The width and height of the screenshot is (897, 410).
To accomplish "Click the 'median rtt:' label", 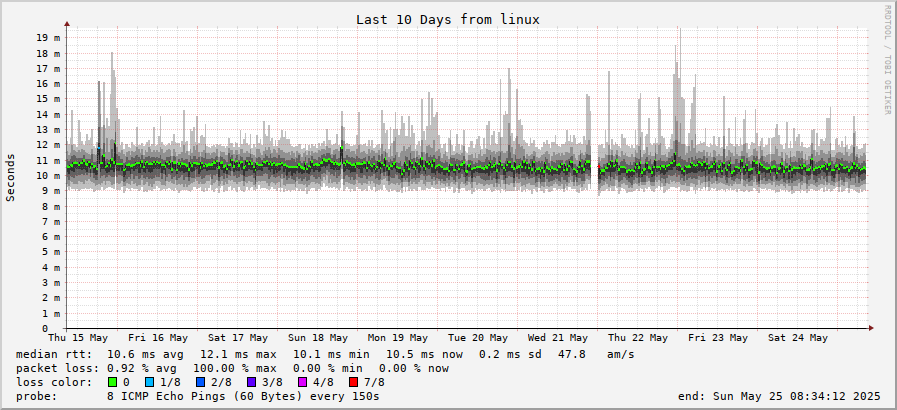I will coord(54,355).
